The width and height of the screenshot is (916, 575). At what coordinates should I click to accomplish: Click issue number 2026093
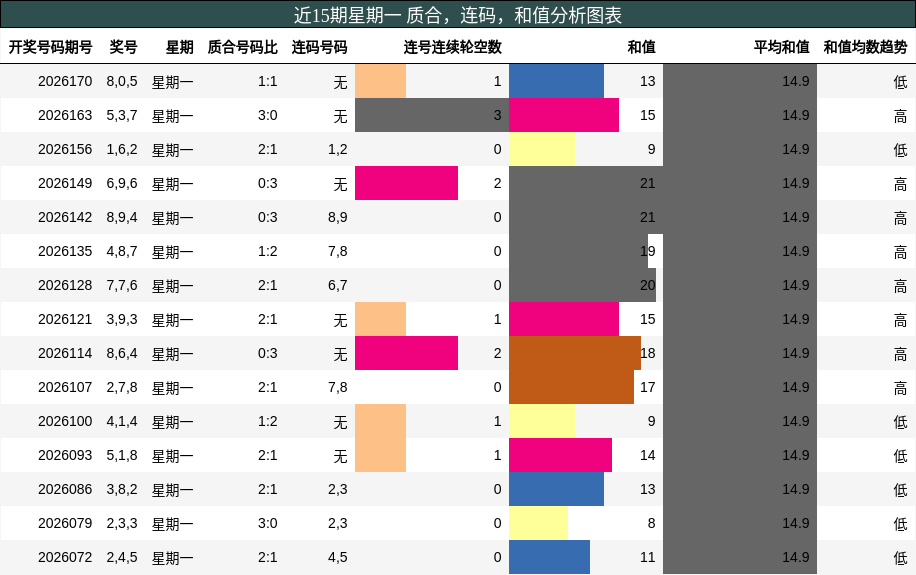pyautogui.click(x=65, y=455)
